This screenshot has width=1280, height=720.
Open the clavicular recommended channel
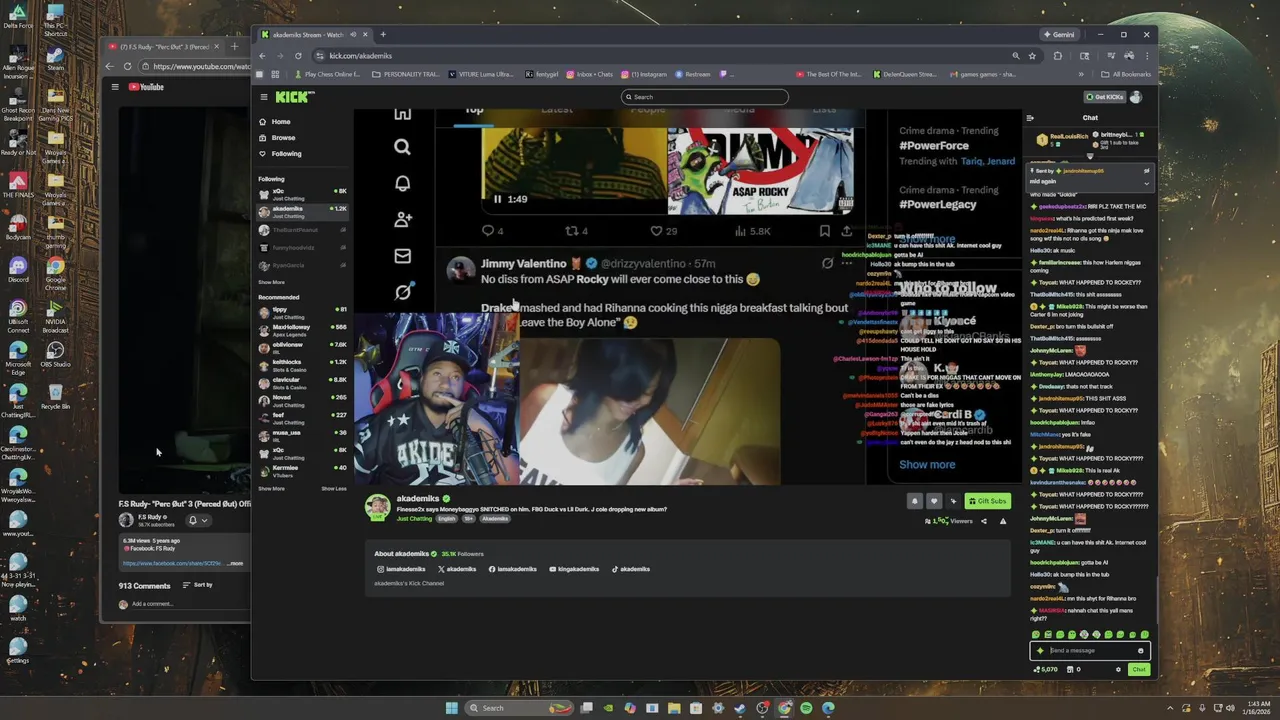302,382
